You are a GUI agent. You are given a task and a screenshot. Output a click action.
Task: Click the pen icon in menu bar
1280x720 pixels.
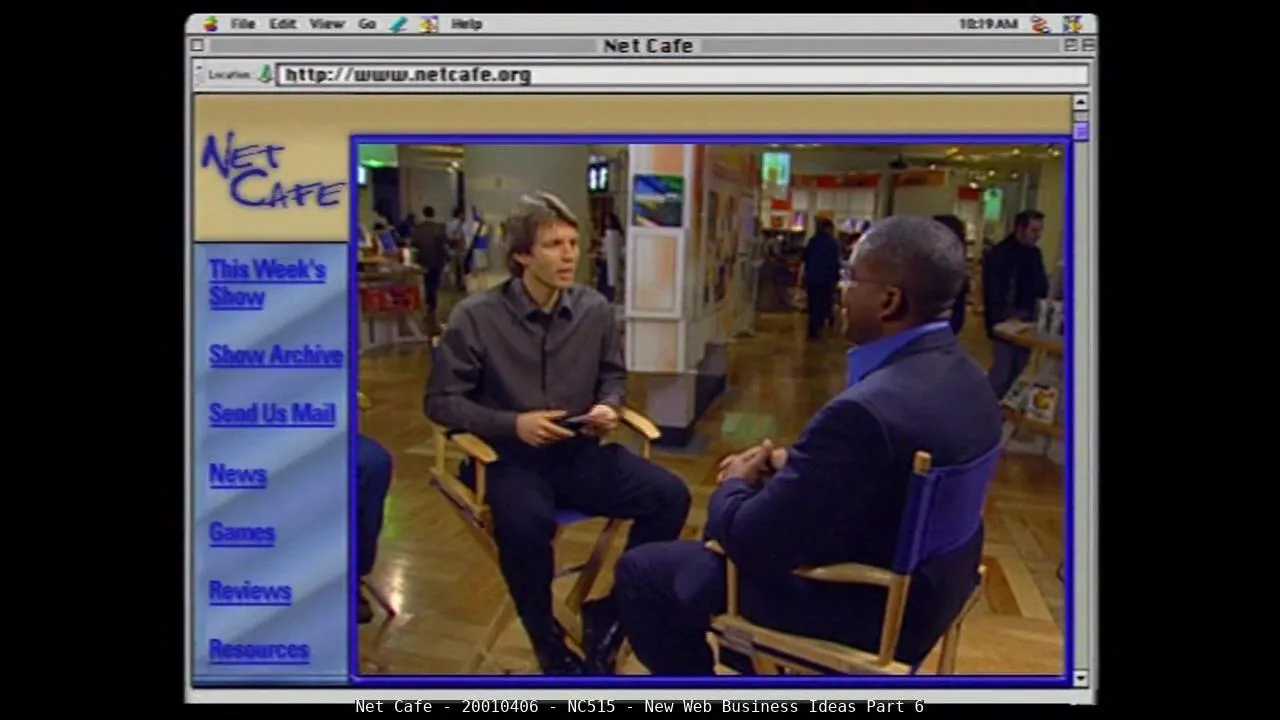click(399, 24)
